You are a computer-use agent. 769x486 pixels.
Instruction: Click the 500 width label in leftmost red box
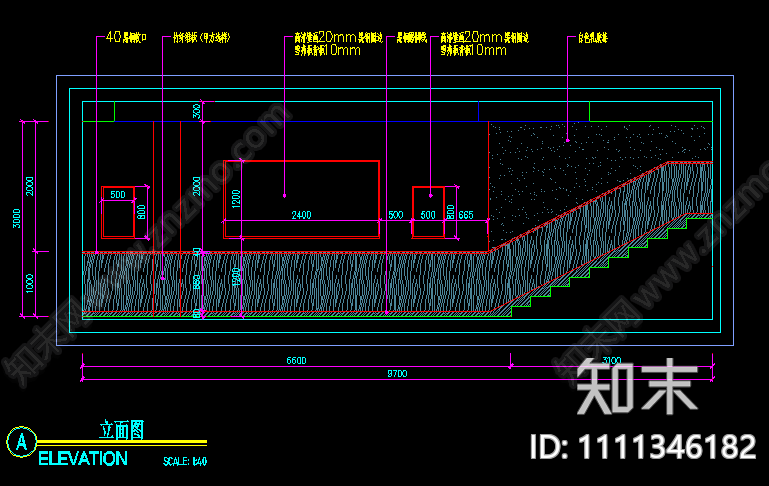[x=118, y=195]
